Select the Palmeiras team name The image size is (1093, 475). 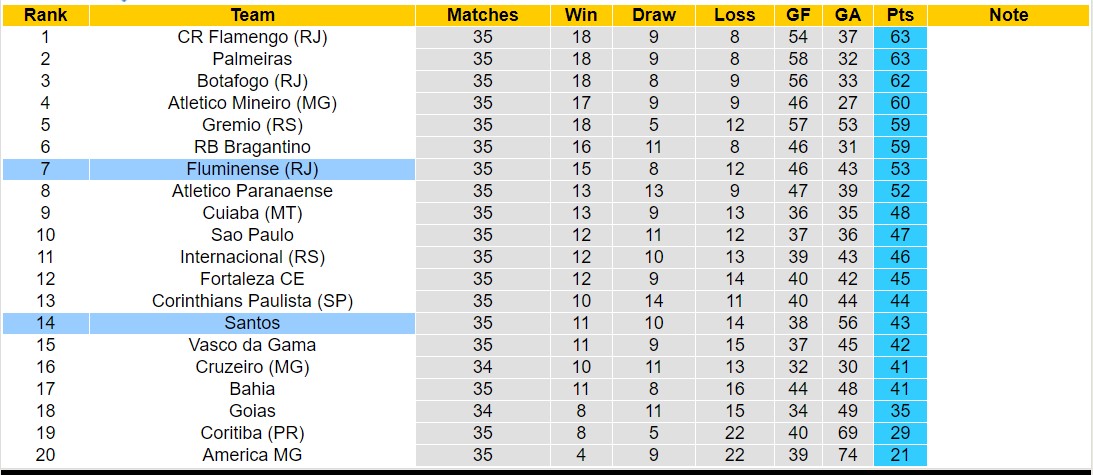(x=252, y=59)
